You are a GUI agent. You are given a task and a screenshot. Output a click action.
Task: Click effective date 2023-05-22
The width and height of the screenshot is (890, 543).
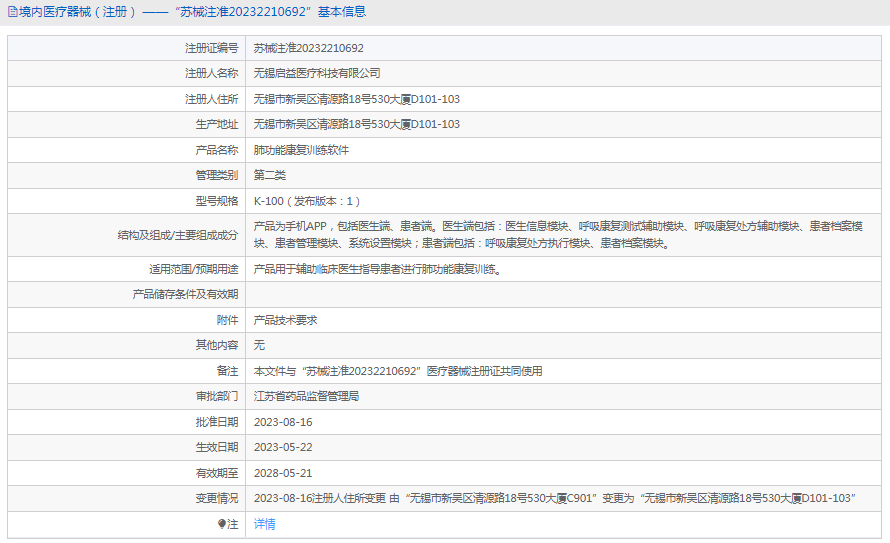tap(283, 447)
